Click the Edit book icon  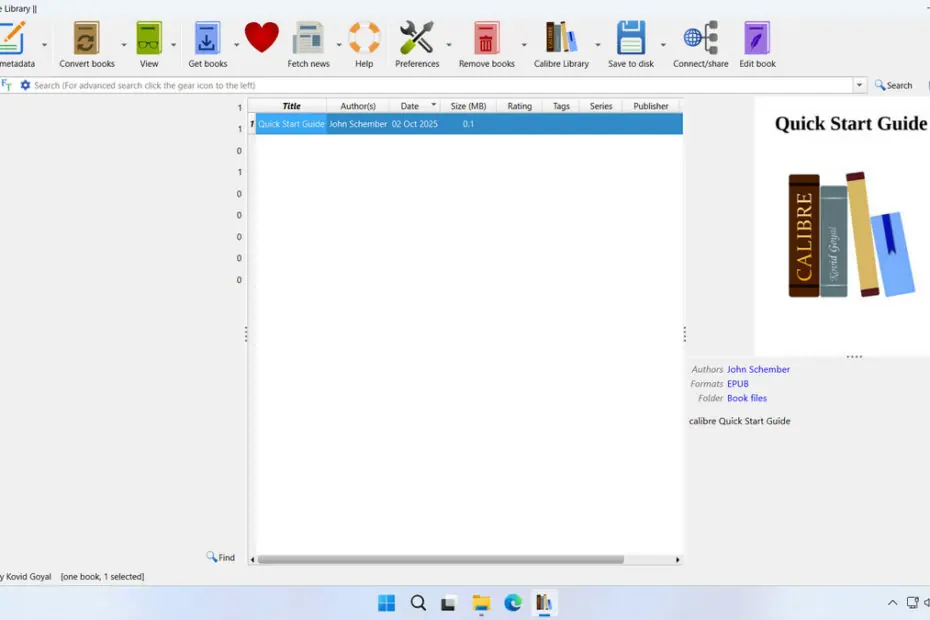click(x=757, y=40)
